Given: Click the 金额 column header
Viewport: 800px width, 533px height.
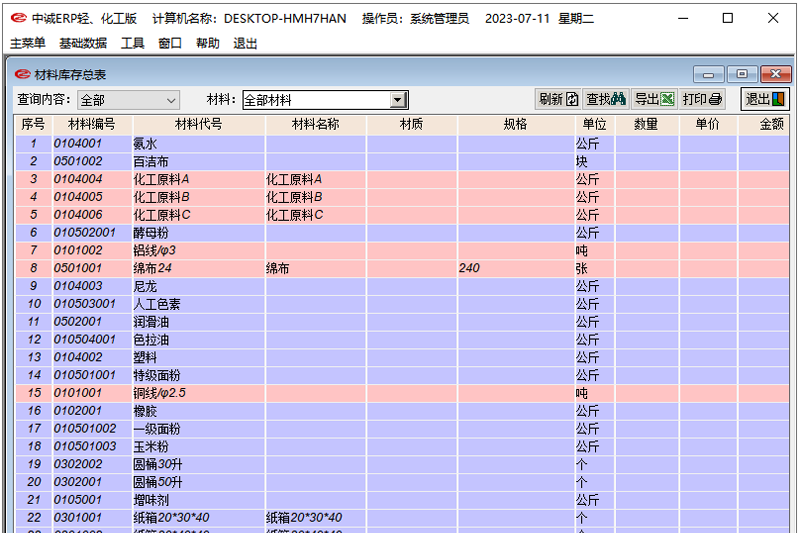Looking at the screenshot, I should tap(763, 124).
